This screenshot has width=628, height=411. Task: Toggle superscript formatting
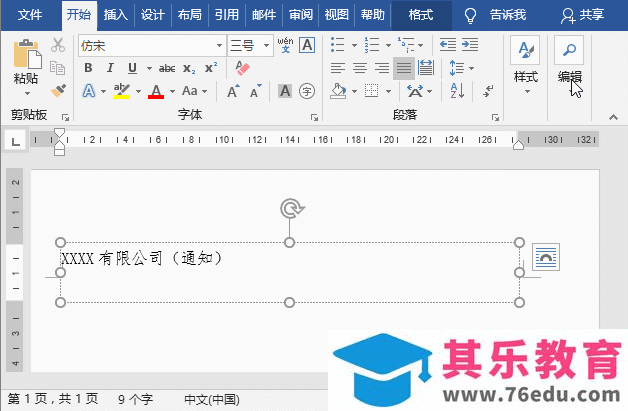(211, 67)
